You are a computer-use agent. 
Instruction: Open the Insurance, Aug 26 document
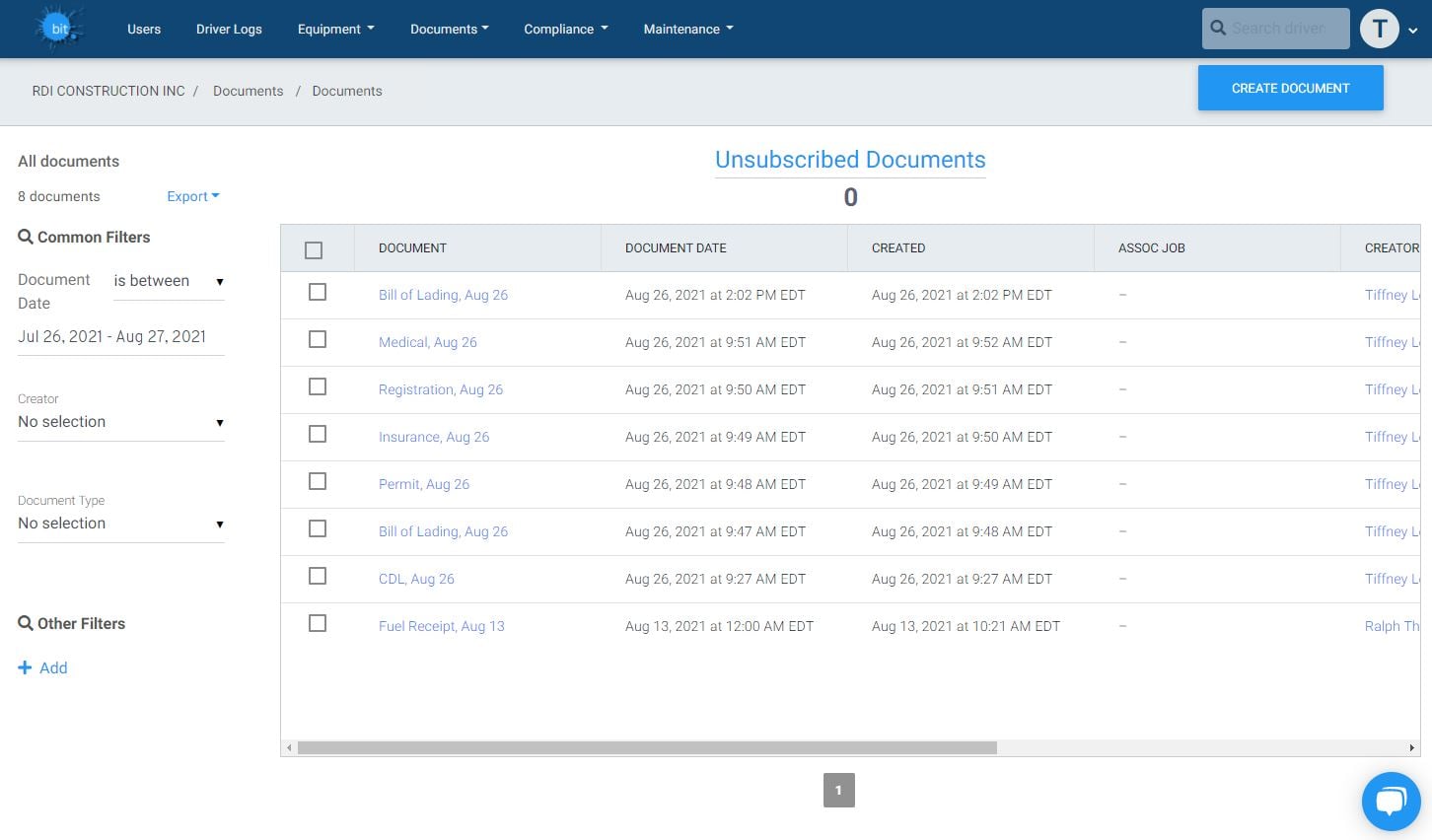[434, 437]
